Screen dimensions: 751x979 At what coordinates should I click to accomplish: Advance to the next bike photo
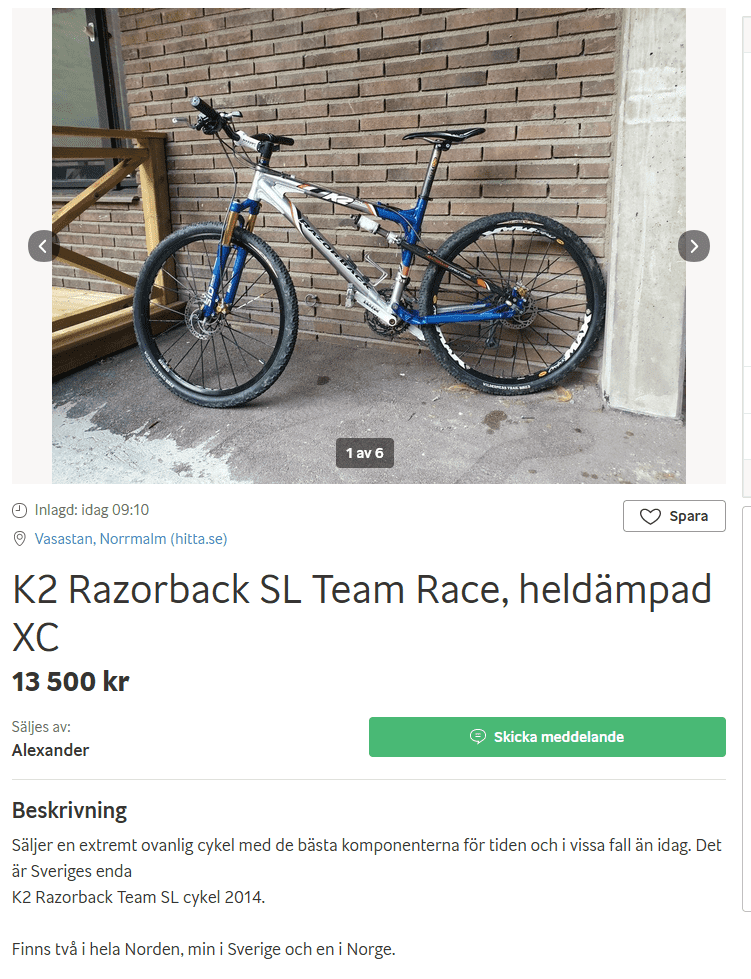pyautogui.click(x=694, y=246)
